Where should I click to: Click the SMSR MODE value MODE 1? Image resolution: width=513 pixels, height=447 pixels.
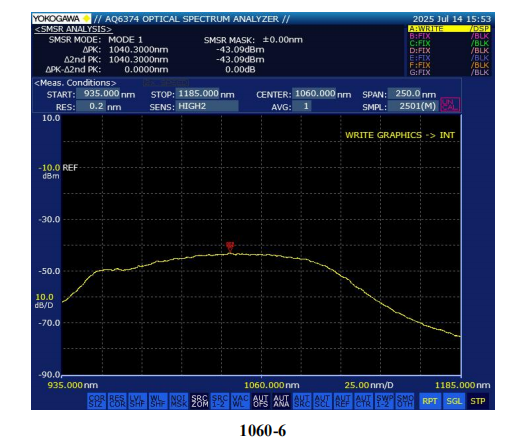[x=125, y=40]
